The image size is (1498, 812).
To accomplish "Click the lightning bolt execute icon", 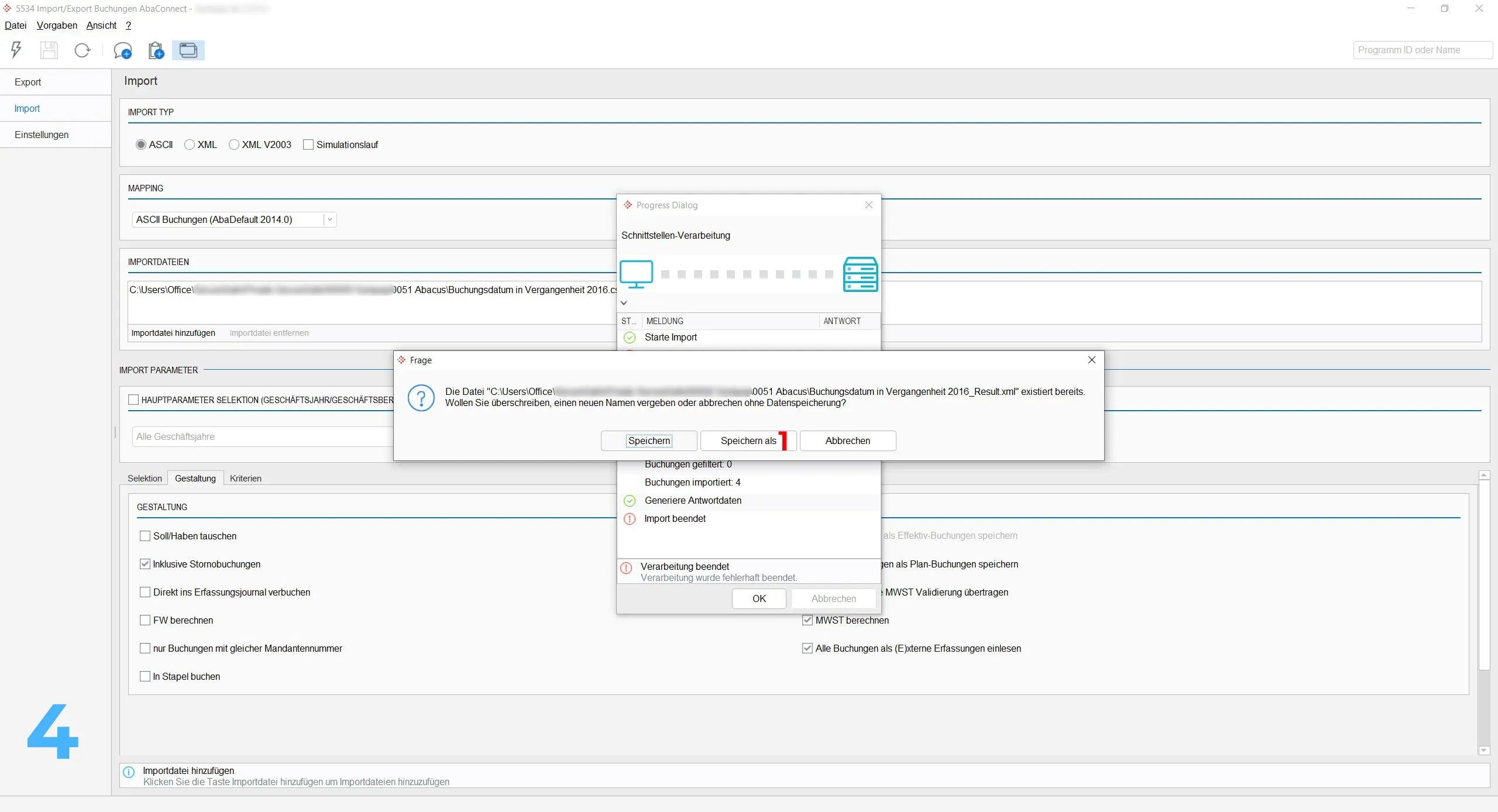I will point(16,50).
